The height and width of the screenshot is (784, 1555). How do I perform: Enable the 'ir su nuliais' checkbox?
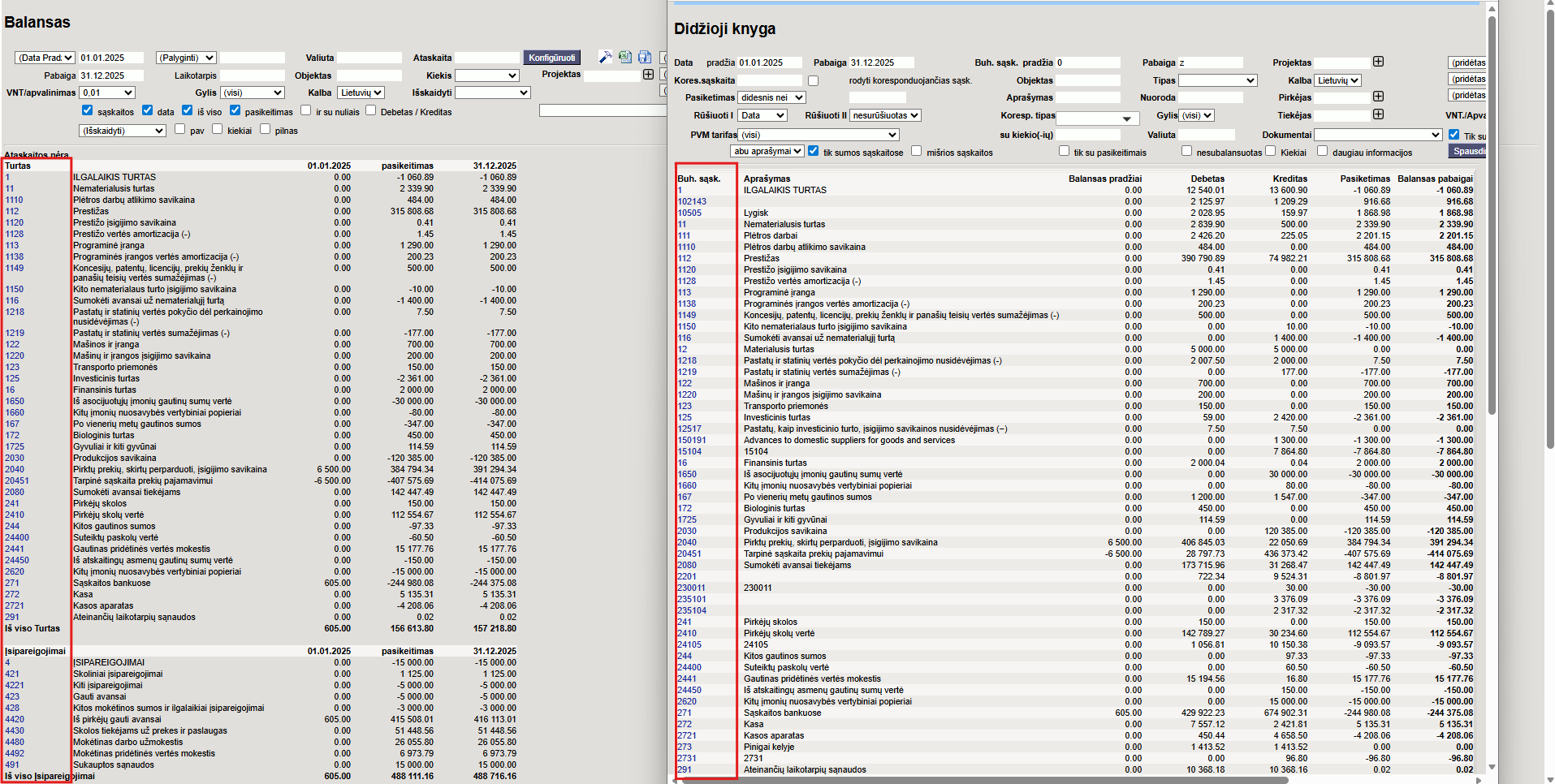pyautogui.click(x=306, y=110)
